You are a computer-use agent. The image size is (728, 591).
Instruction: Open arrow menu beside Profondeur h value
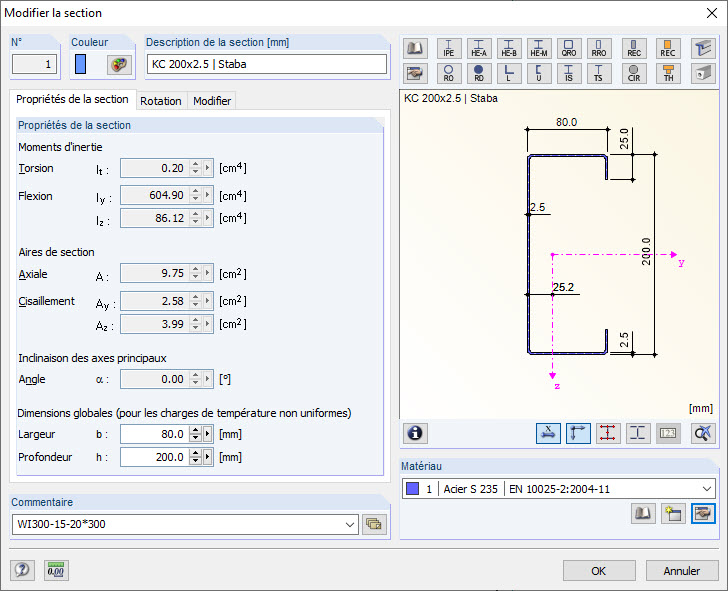[208, 457]
